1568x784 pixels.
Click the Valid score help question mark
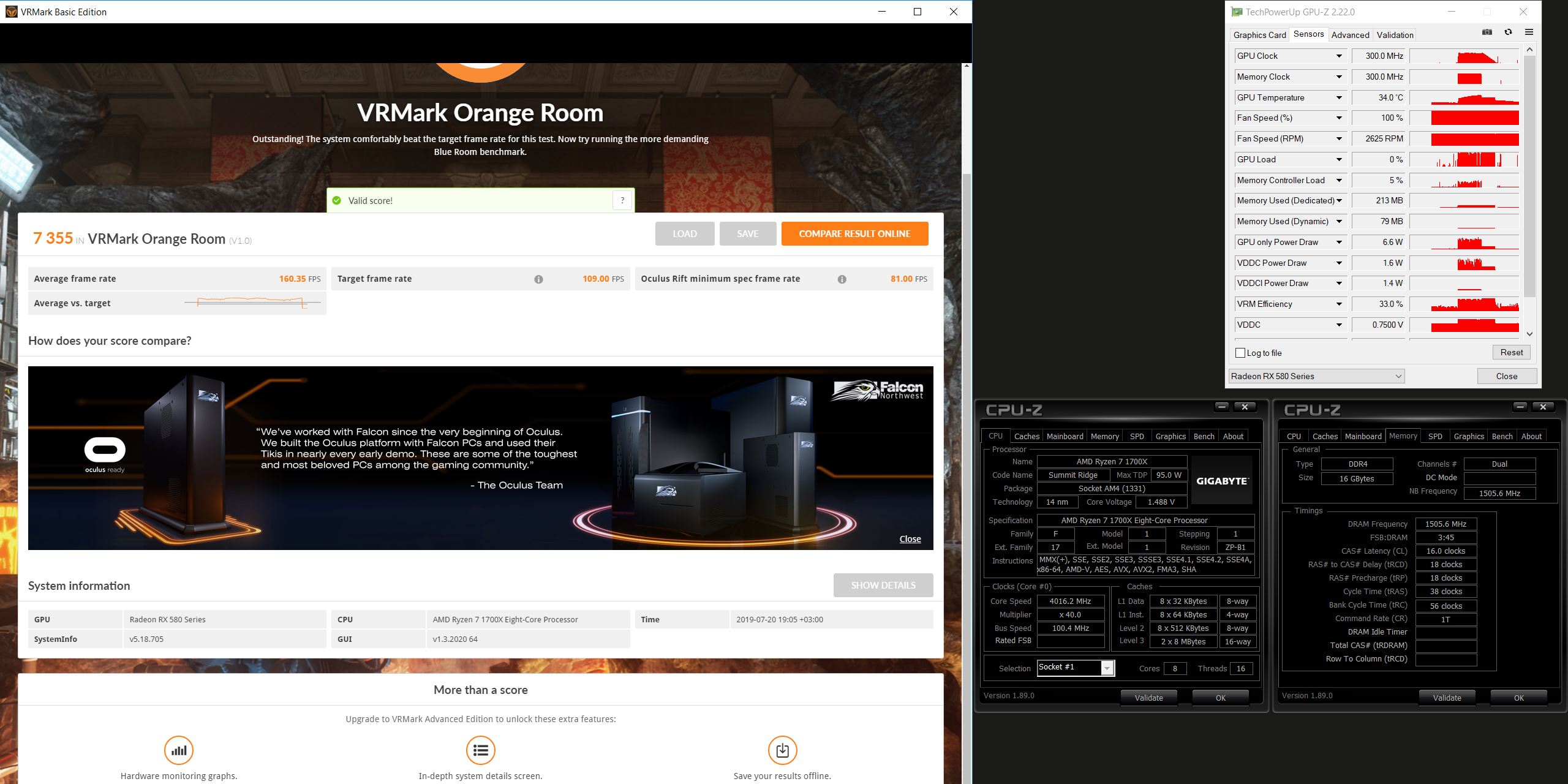(622, 200)
